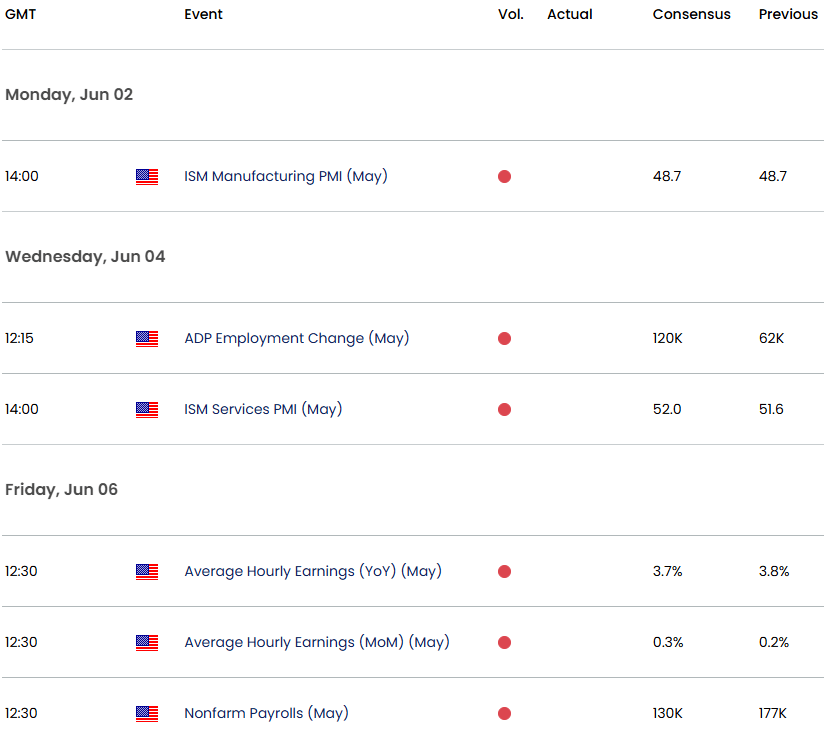The height and width of the screenshot is (740, 824).
Task: Expand the Wednesday, Jun 04 section
Action: click(x=85, y=256)
